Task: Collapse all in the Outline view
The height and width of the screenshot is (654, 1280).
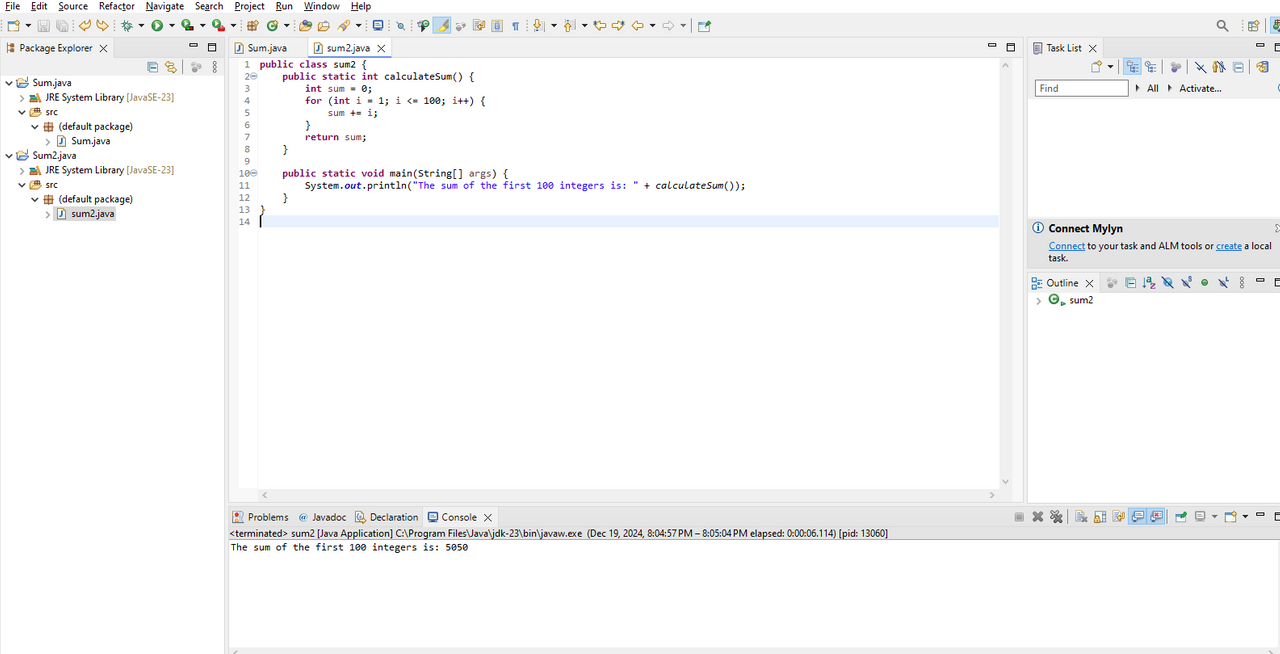Action: tap(1131, 283)
